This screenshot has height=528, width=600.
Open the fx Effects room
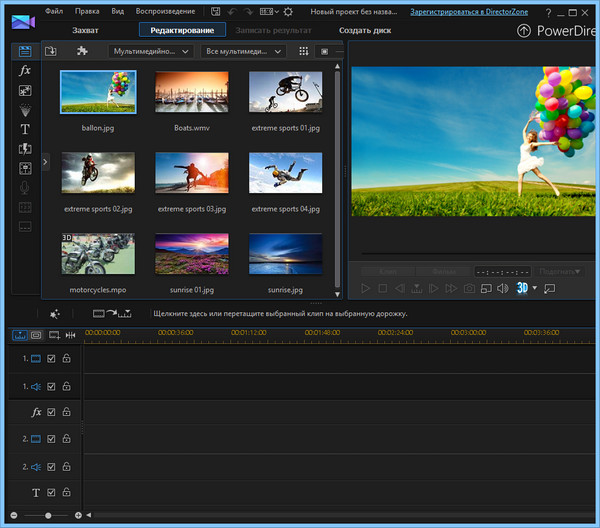click(25, 71)
